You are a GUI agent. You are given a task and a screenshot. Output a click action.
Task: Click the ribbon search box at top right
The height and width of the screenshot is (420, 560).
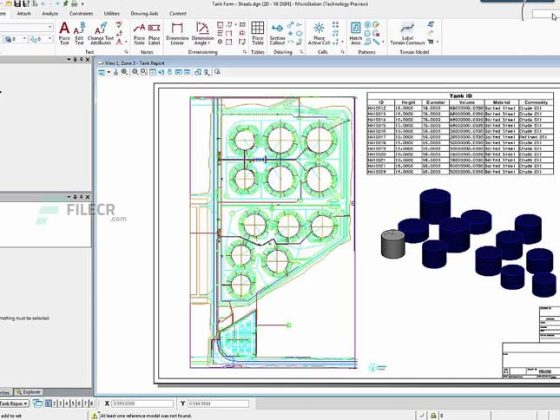[x=545, y=14]
